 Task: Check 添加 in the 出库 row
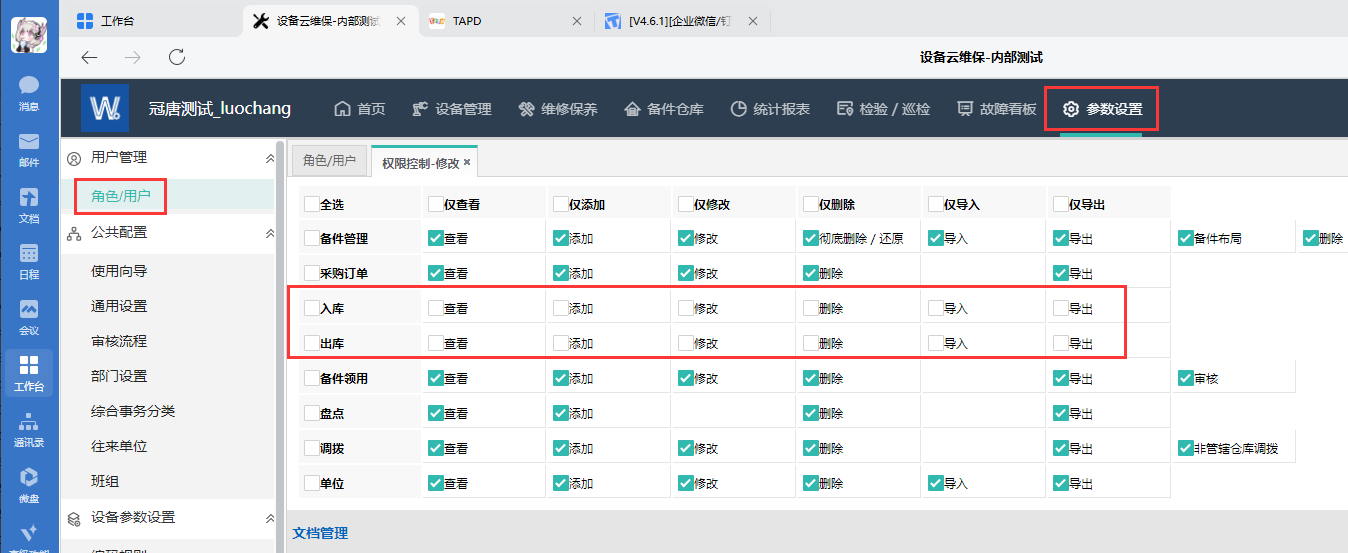point(561,343)
